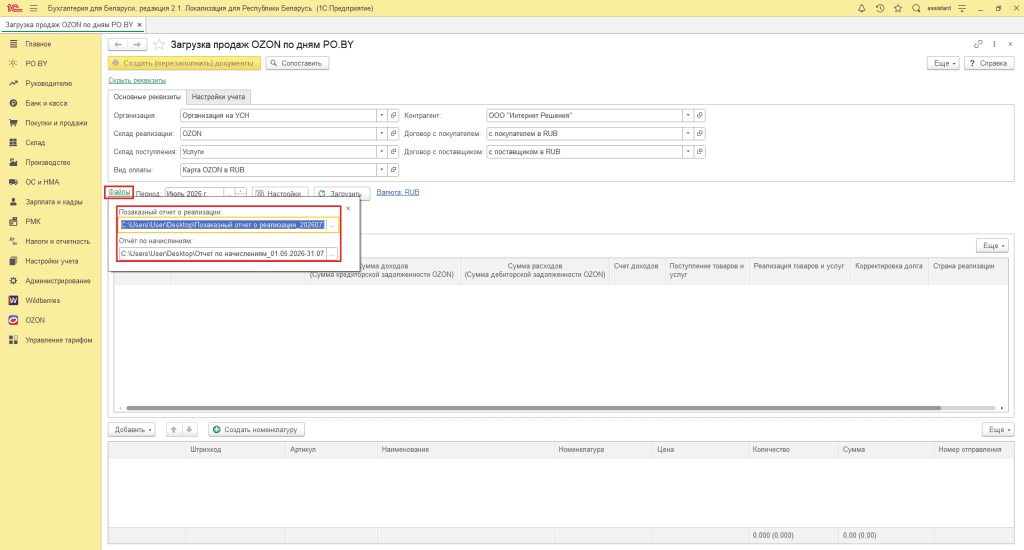Click the Сопоставить button

tap(297, 63)
